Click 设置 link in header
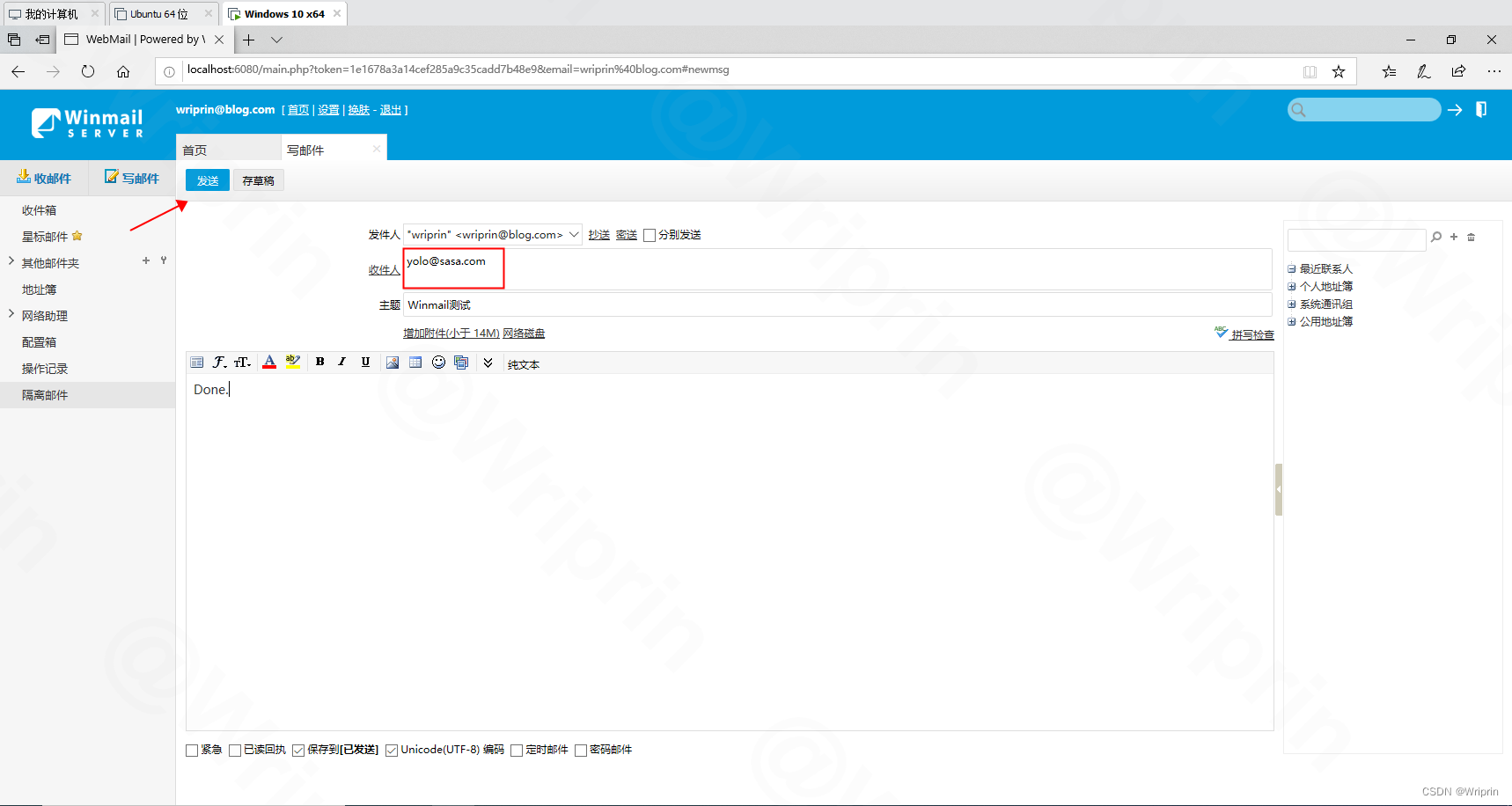The image size is (1512, 806). tap(328, 110)
